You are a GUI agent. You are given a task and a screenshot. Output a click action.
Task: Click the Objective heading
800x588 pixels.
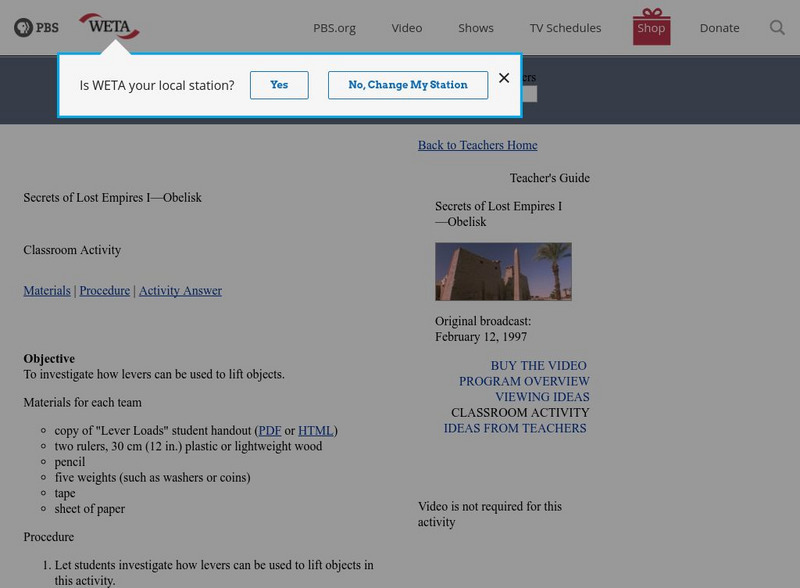click(49, 358)
